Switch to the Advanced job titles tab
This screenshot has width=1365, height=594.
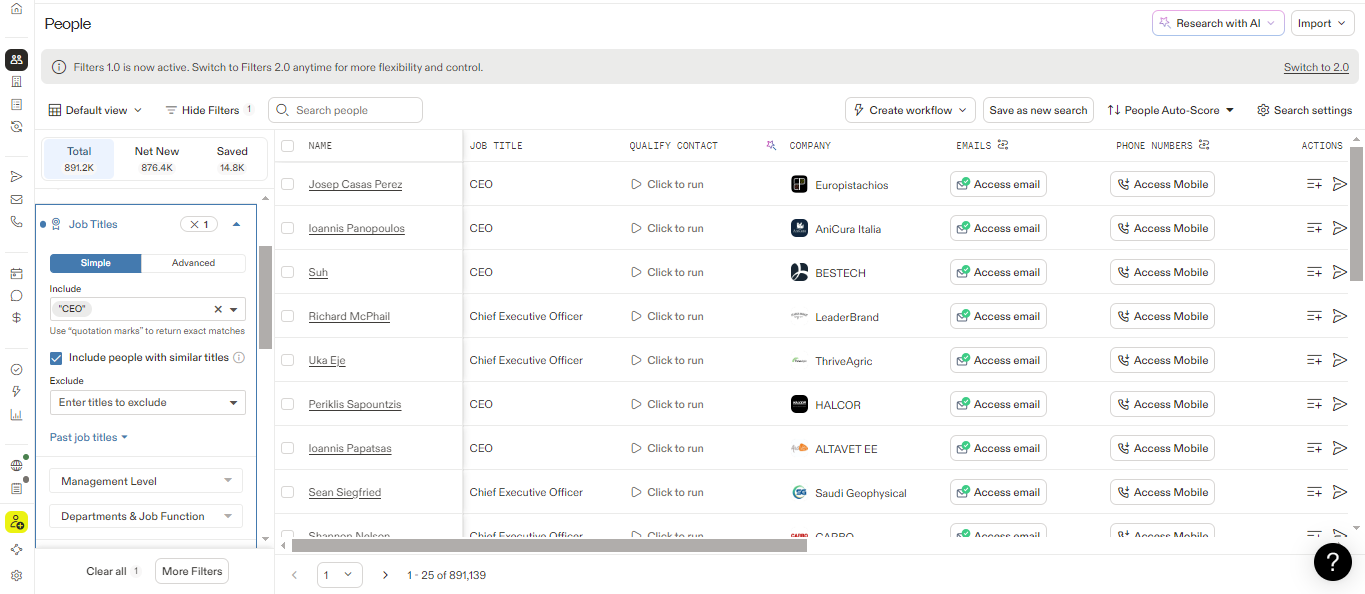tap(193, 263)
